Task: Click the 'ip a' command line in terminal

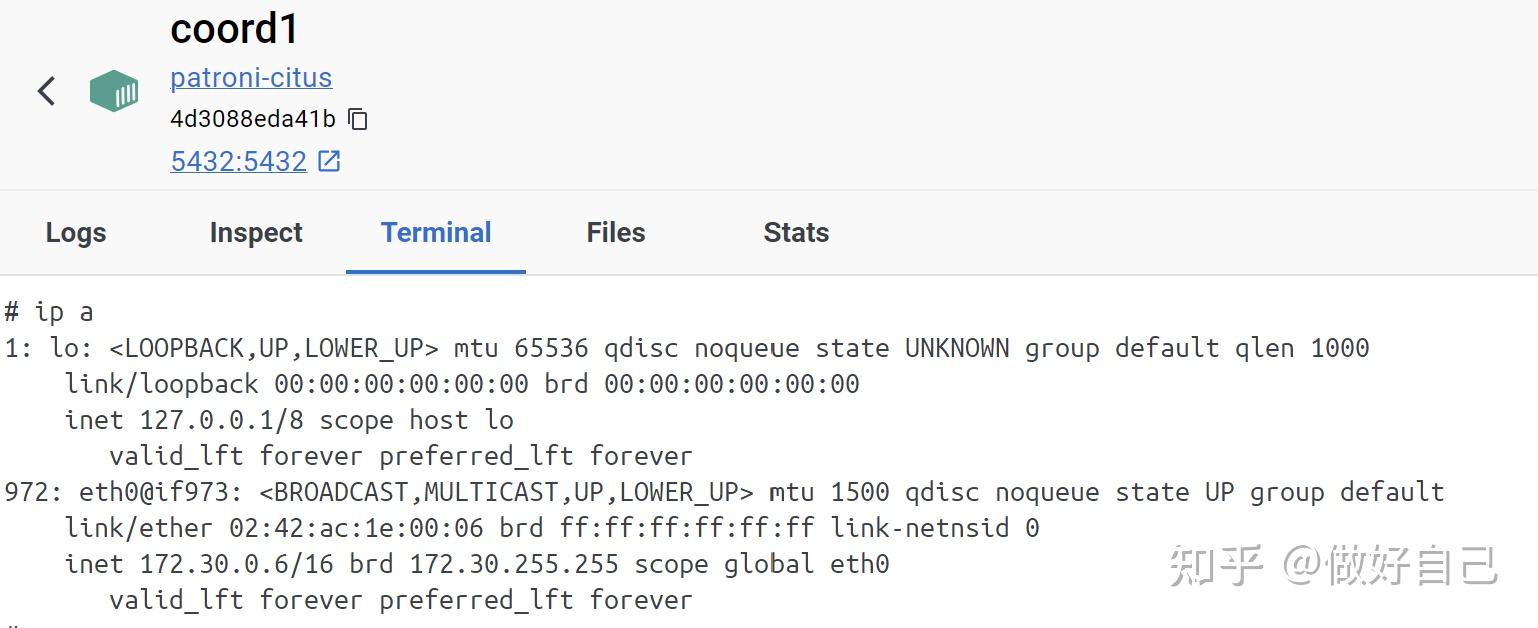Action: tap(50, 311)
